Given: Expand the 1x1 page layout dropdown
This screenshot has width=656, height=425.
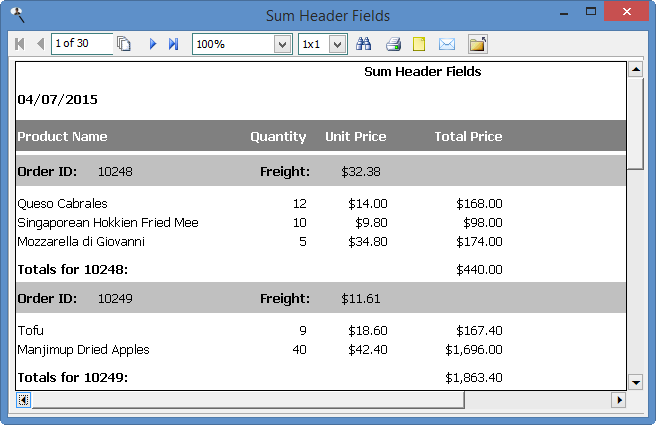Looking at the screenshot, I should [337, 44].
